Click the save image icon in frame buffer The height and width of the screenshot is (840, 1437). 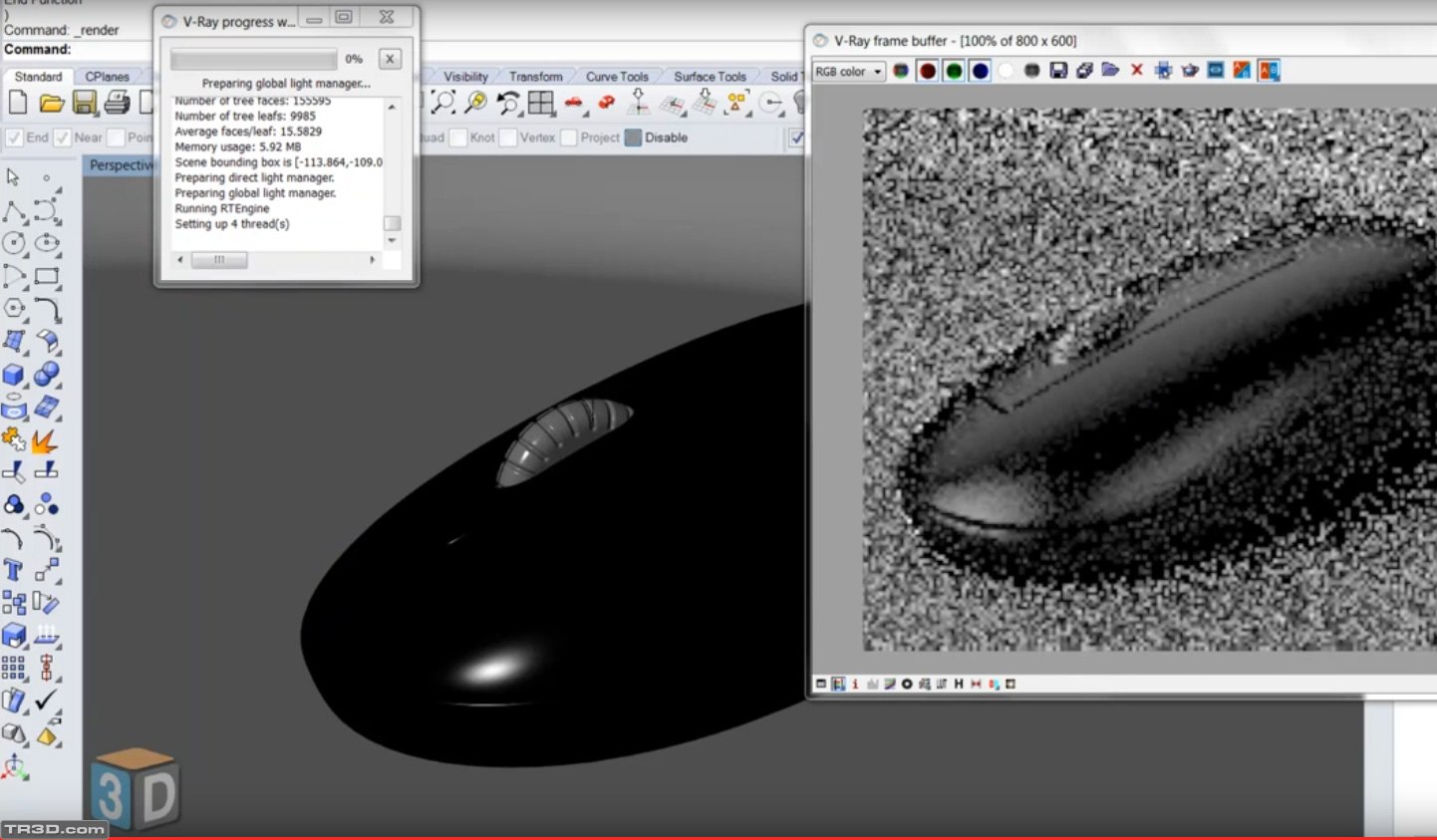[1058, 71]
